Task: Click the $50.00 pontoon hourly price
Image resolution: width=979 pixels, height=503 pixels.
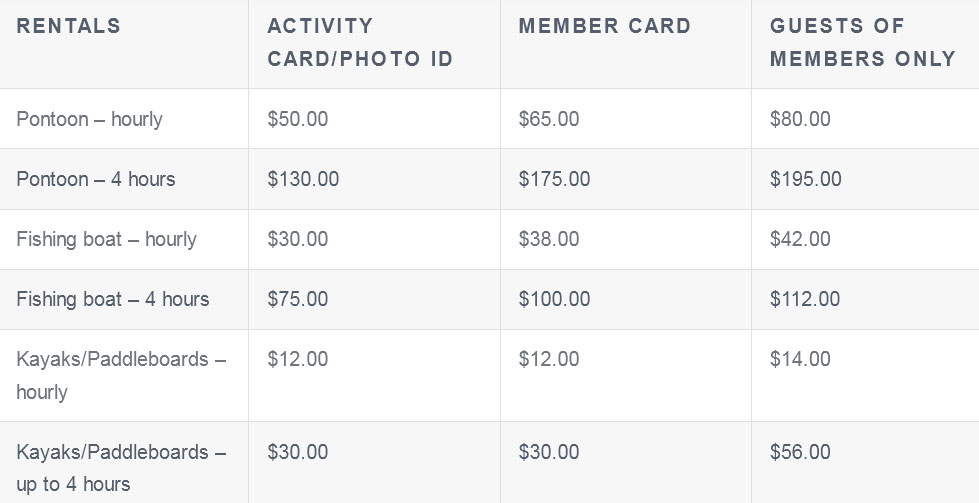Action: click(298, 119)
